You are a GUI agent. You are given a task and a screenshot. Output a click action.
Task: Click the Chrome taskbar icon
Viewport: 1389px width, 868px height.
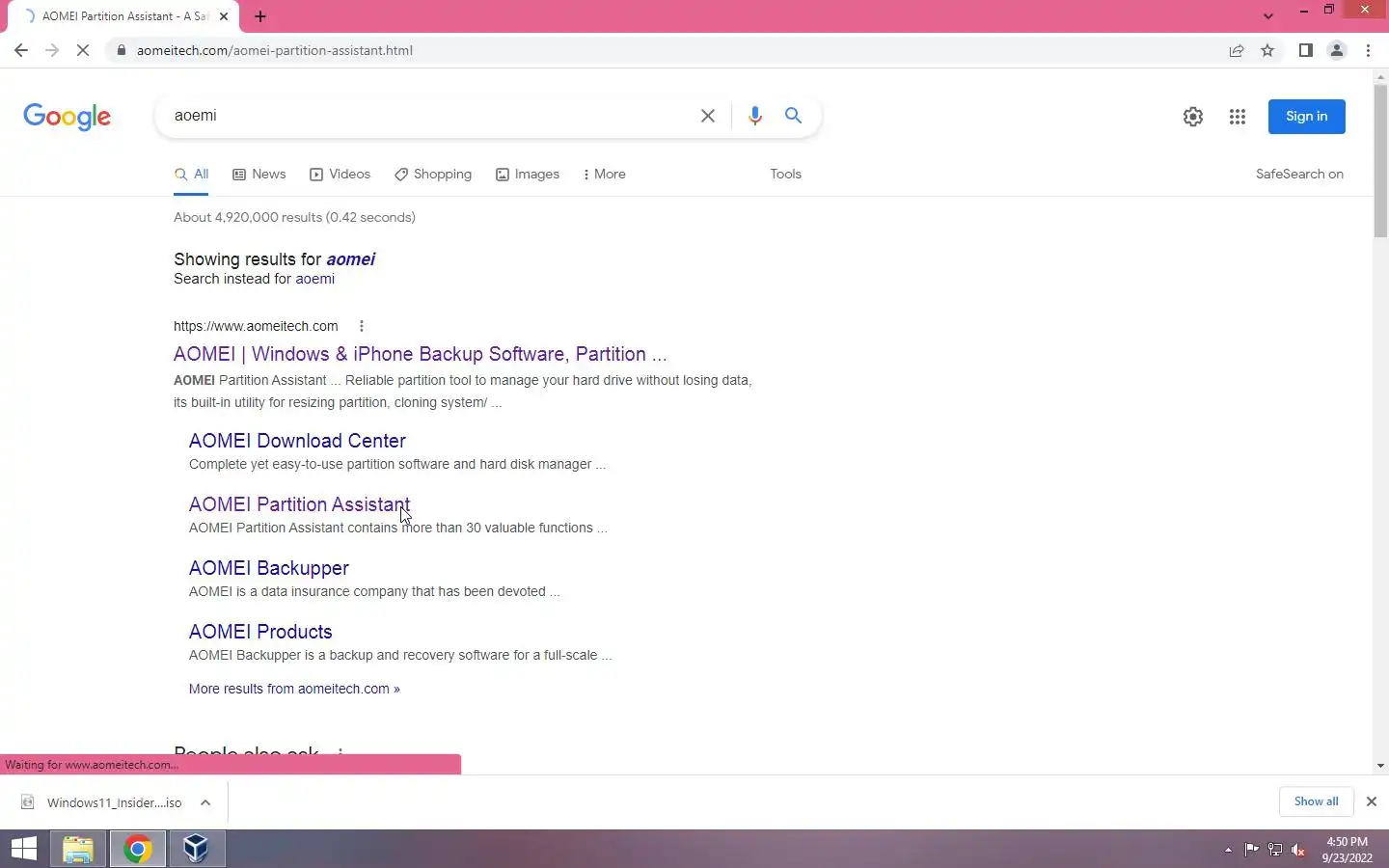pyautogui.click(x=137, y=849)
